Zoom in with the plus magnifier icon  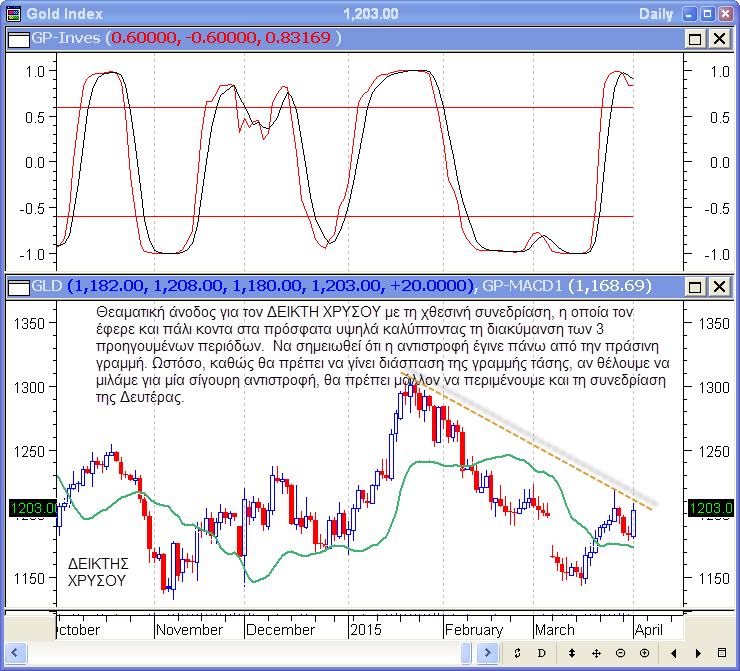(645, 653)
